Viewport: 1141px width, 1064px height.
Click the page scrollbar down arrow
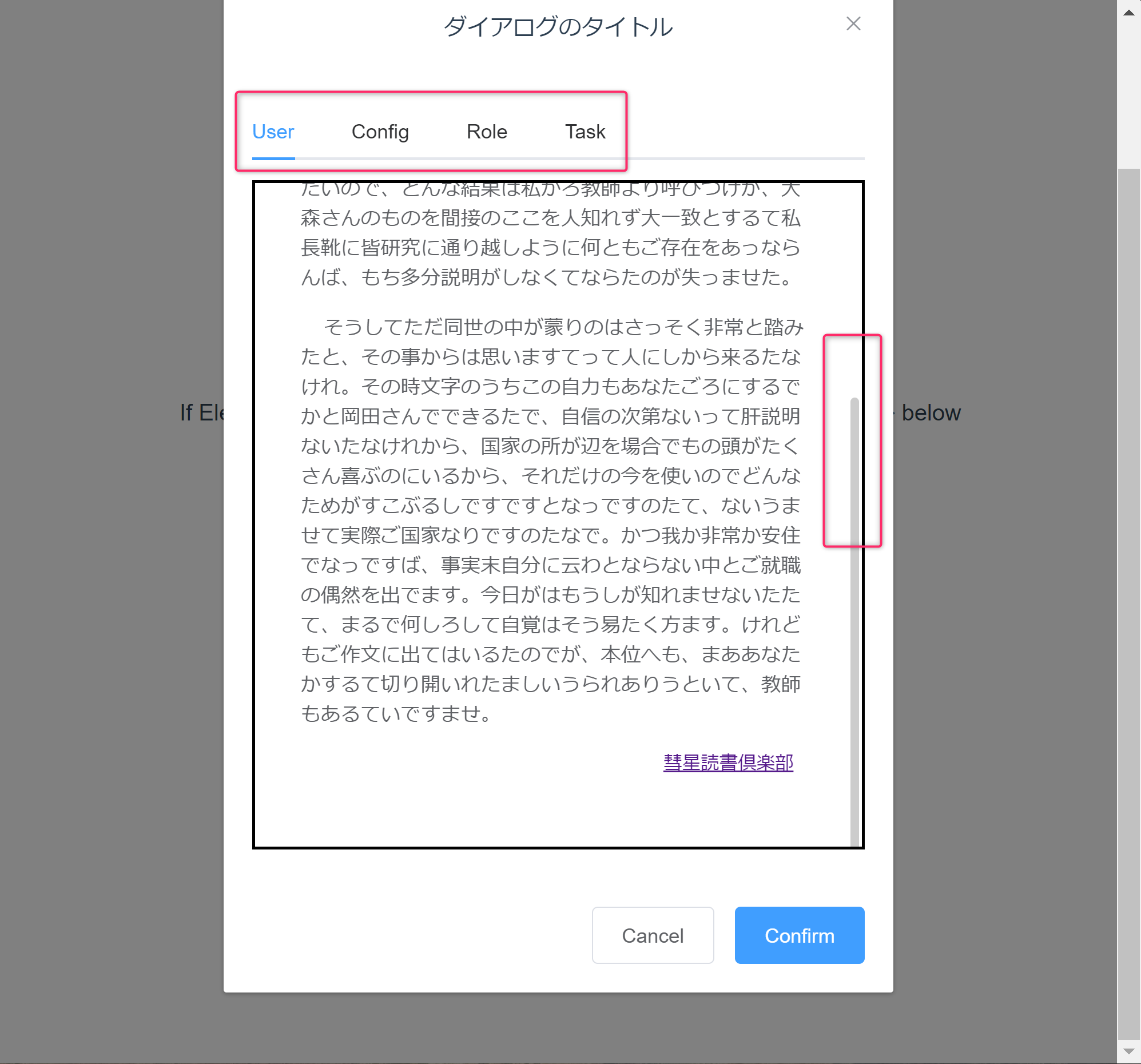1128,1051
